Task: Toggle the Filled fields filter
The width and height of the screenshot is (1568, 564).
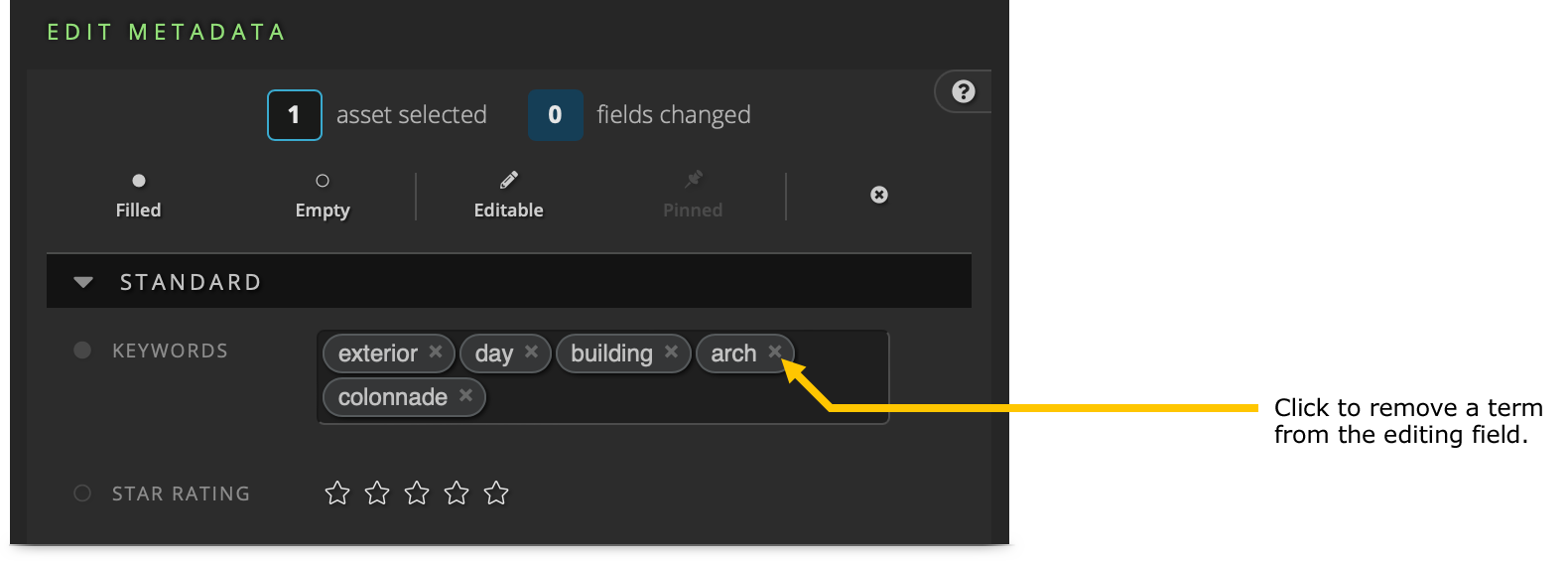Action: click(138, 195)
